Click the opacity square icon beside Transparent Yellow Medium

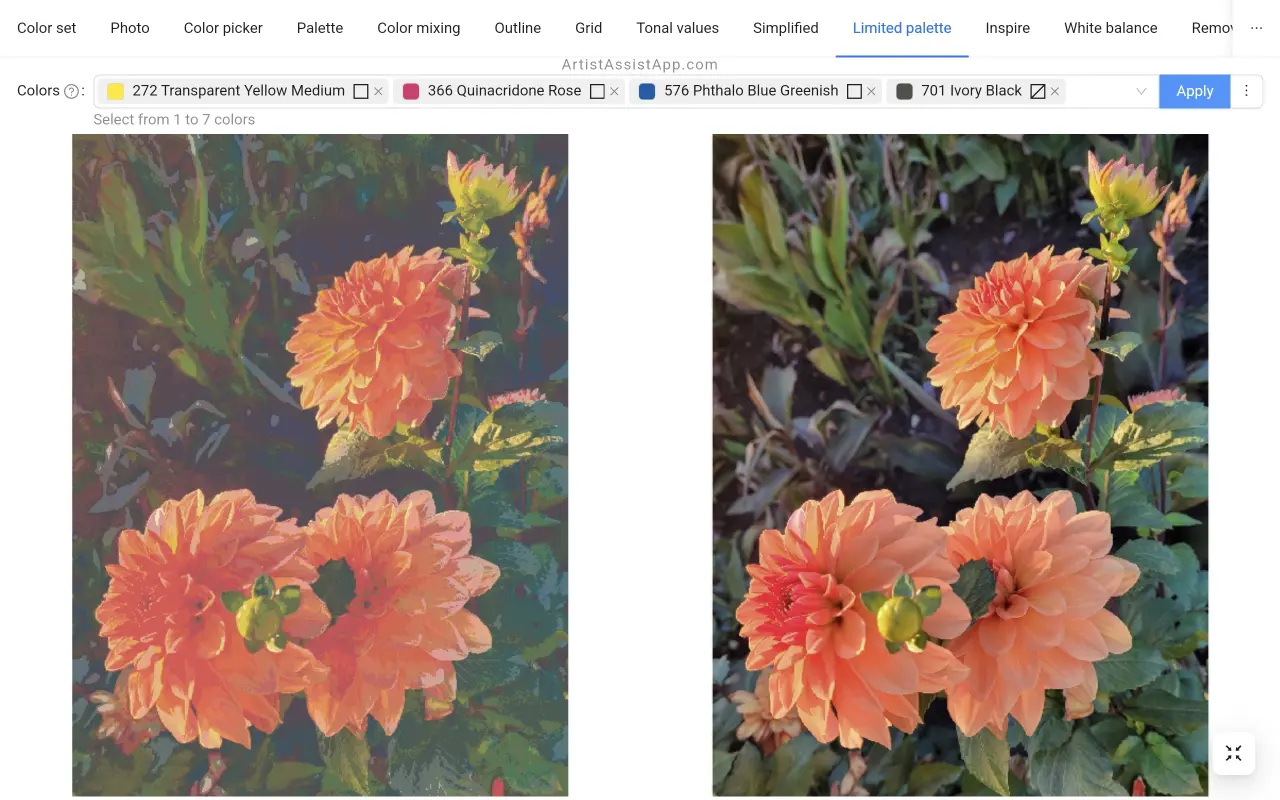point(361,91)
